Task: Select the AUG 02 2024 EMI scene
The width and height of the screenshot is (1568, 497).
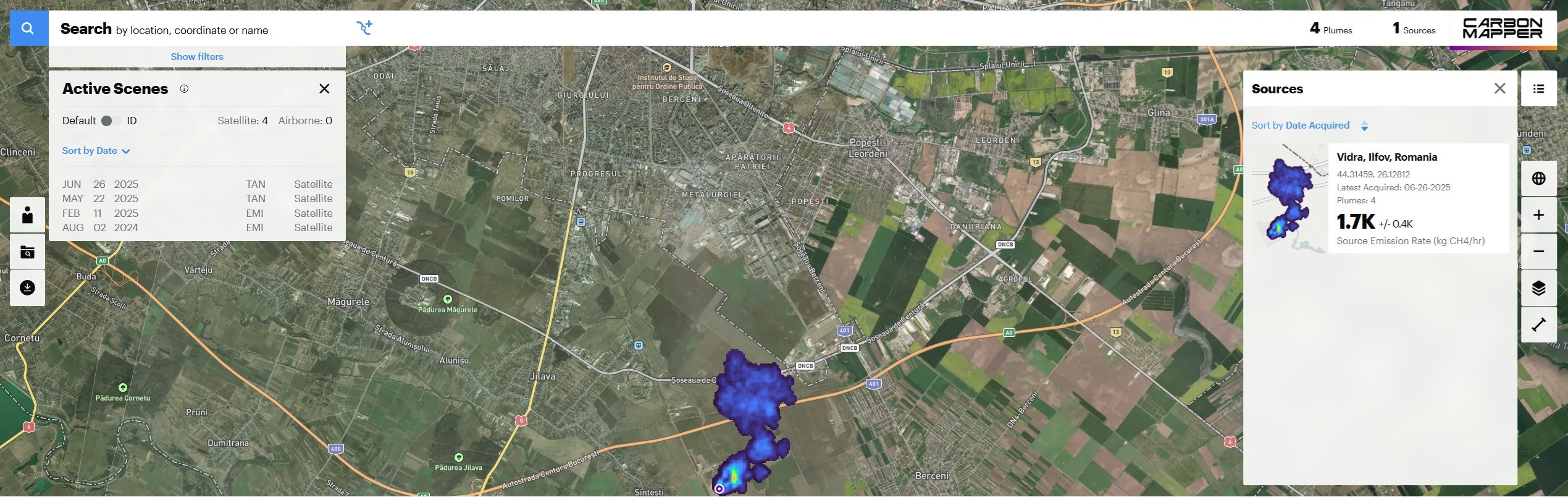Action: (197, 227)
